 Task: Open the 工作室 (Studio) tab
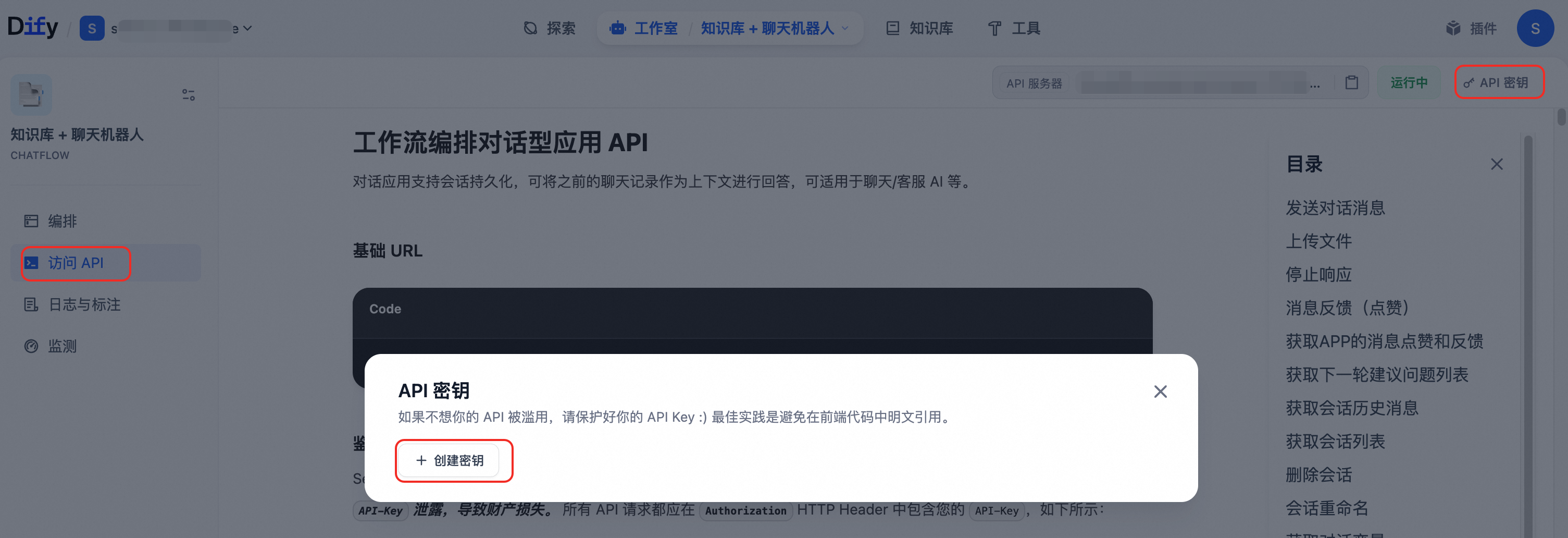pyautogui.click(x=643, y=28)
